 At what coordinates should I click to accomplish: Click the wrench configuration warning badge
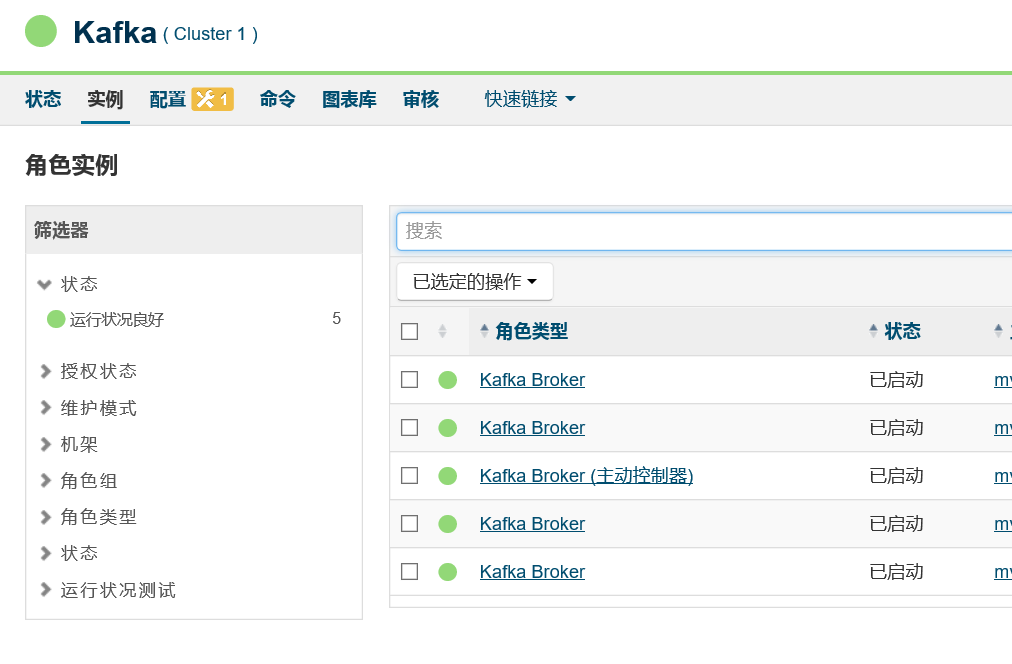tap(212, 99)
